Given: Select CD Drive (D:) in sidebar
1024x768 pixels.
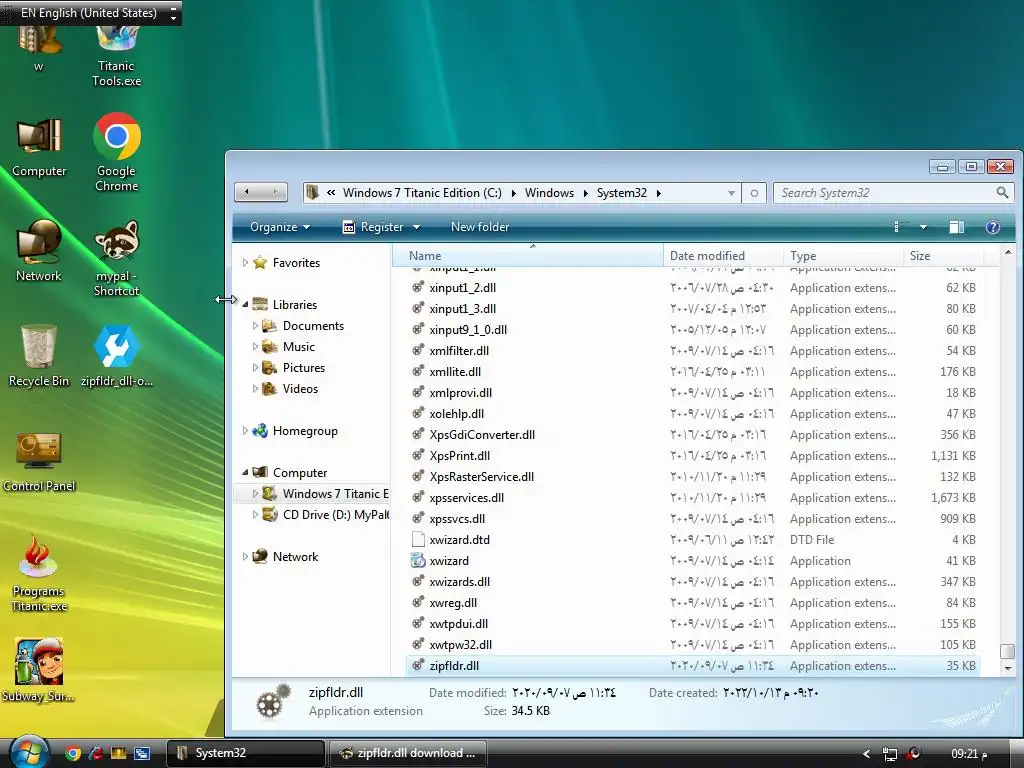Looking at the screenshot, I should click(326, 515).
